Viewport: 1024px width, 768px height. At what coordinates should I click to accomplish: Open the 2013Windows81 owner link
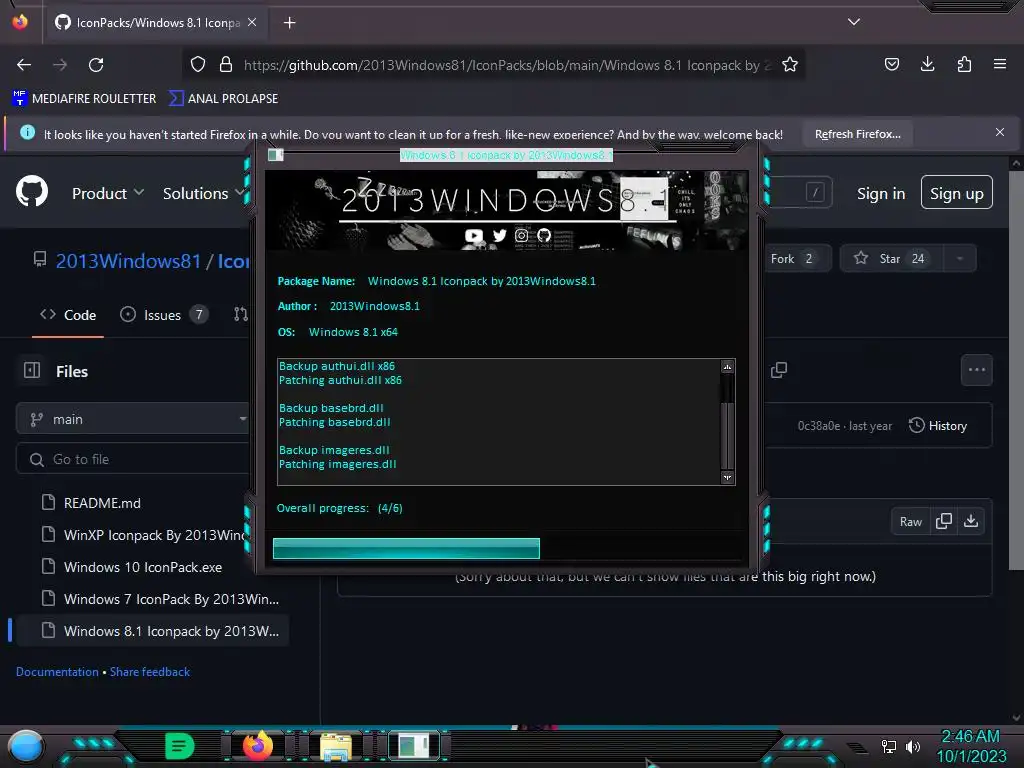click(x=128, y=261)
